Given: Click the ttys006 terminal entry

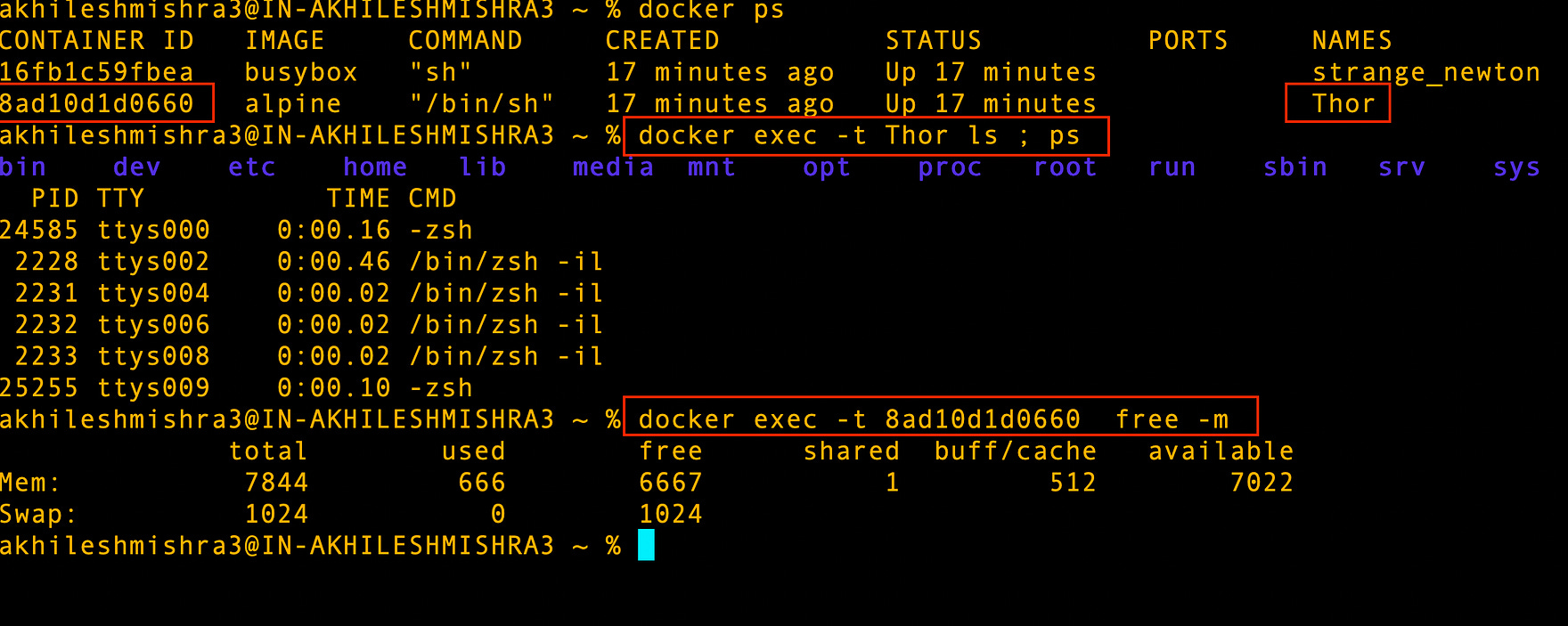Looking at the screenshot, I should [x=153, y=325].
